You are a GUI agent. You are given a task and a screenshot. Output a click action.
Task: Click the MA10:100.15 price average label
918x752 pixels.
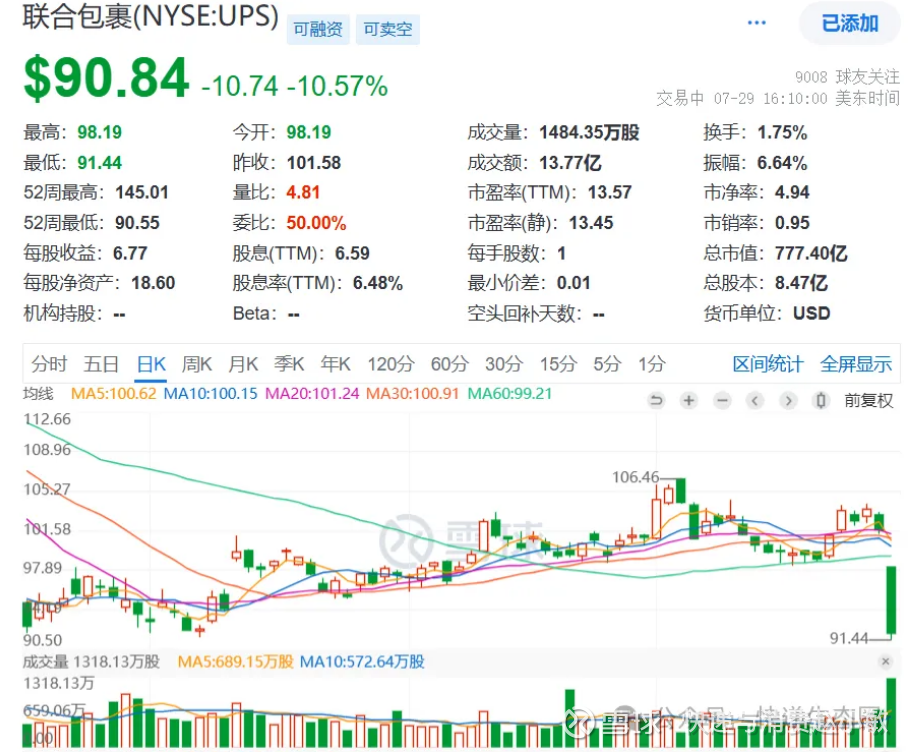pos(210,394)
